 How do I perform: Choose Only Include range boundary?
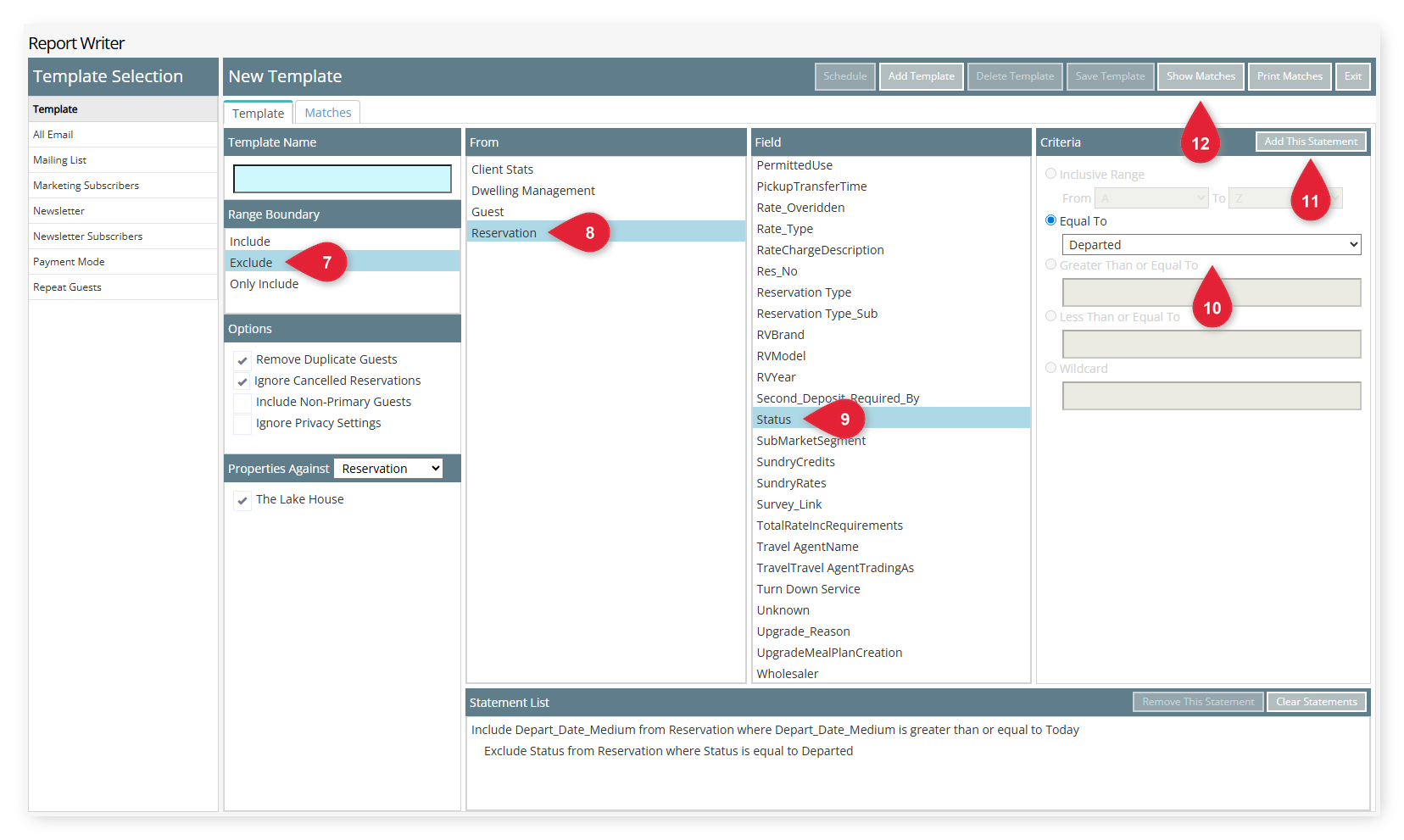pyautogui.click(x=343, y=284)
